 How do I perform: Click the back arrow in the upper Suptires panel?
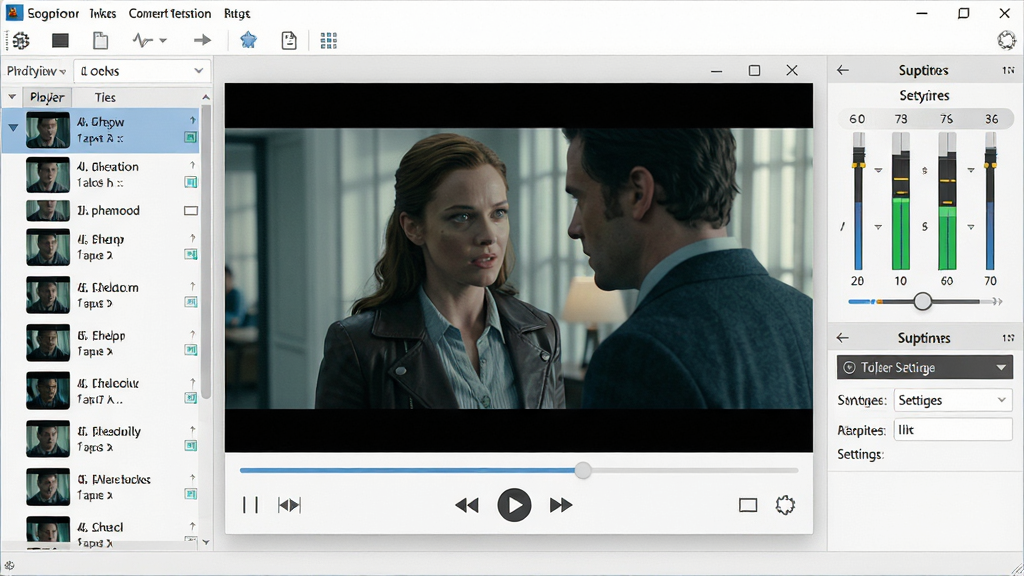(843, 70)
